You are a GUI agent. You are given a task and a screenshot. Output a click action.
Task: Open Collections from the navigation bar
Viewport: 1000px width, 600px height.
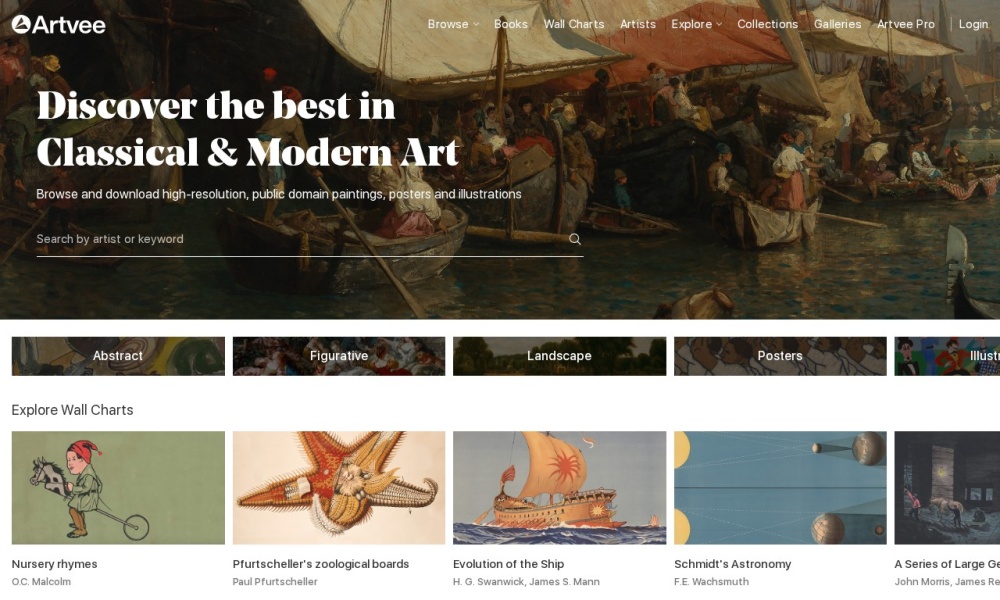click(767, 24)
